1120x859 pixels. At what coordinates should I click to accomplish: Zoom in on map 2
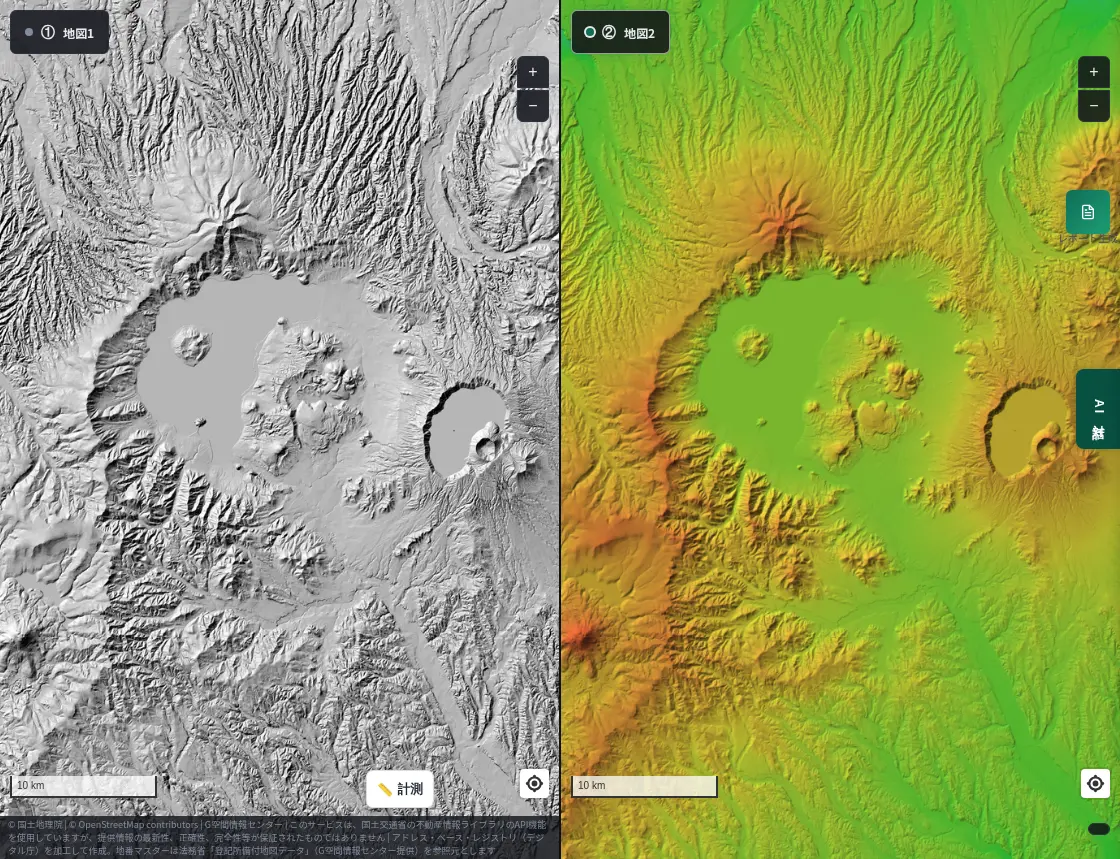pyautogui.click(x=1094, y=72)
